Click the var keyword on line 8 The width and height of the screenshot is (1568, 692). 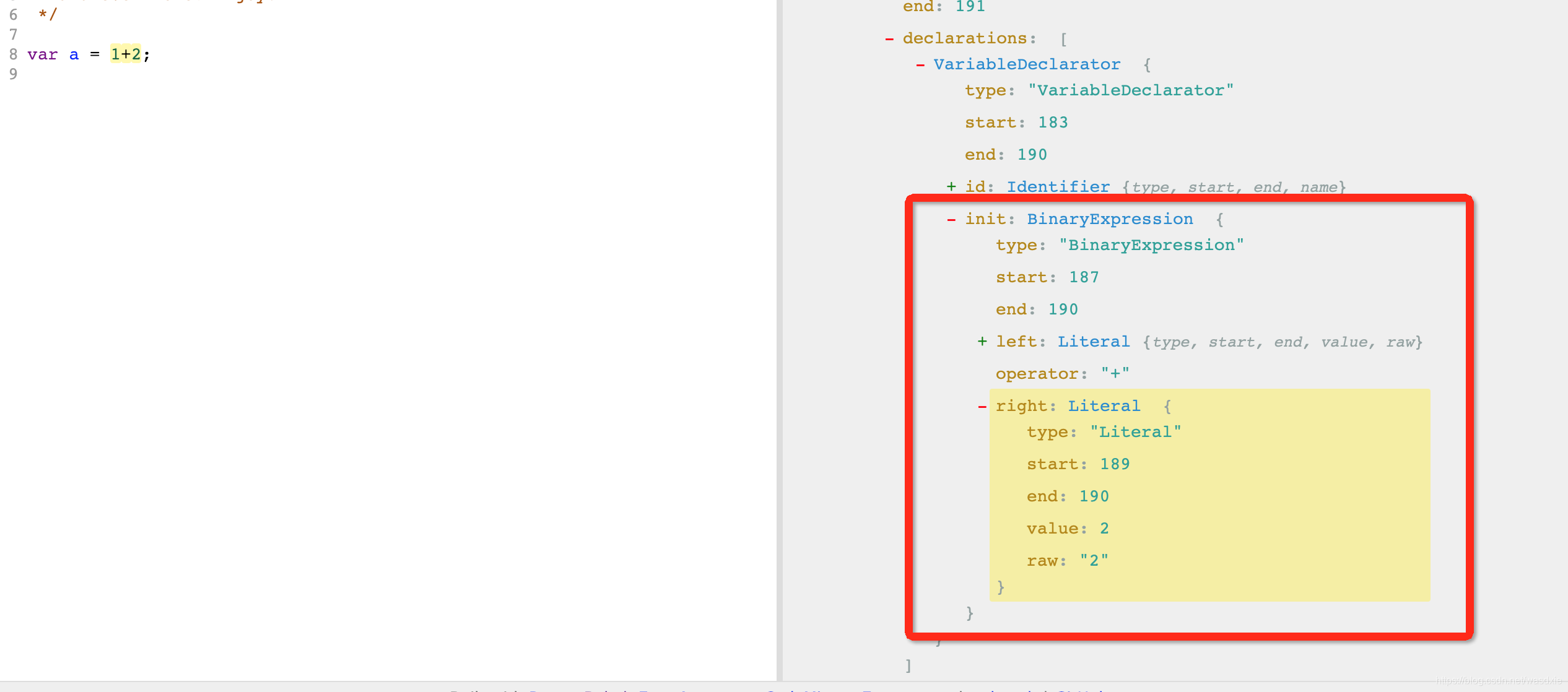(42, 54)
